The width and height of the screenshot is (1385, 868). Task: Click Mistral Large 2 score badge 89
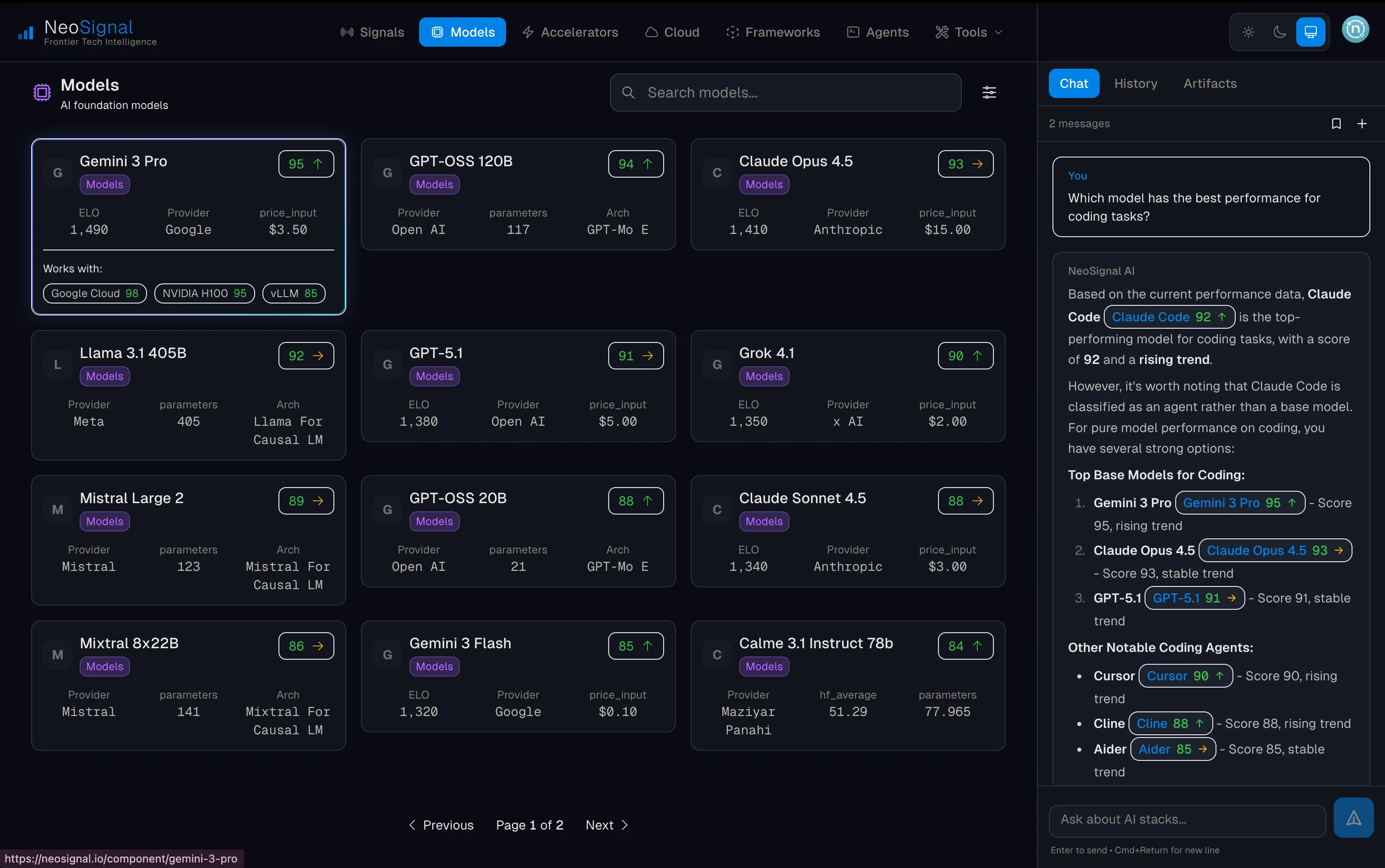tap(306, 501)
